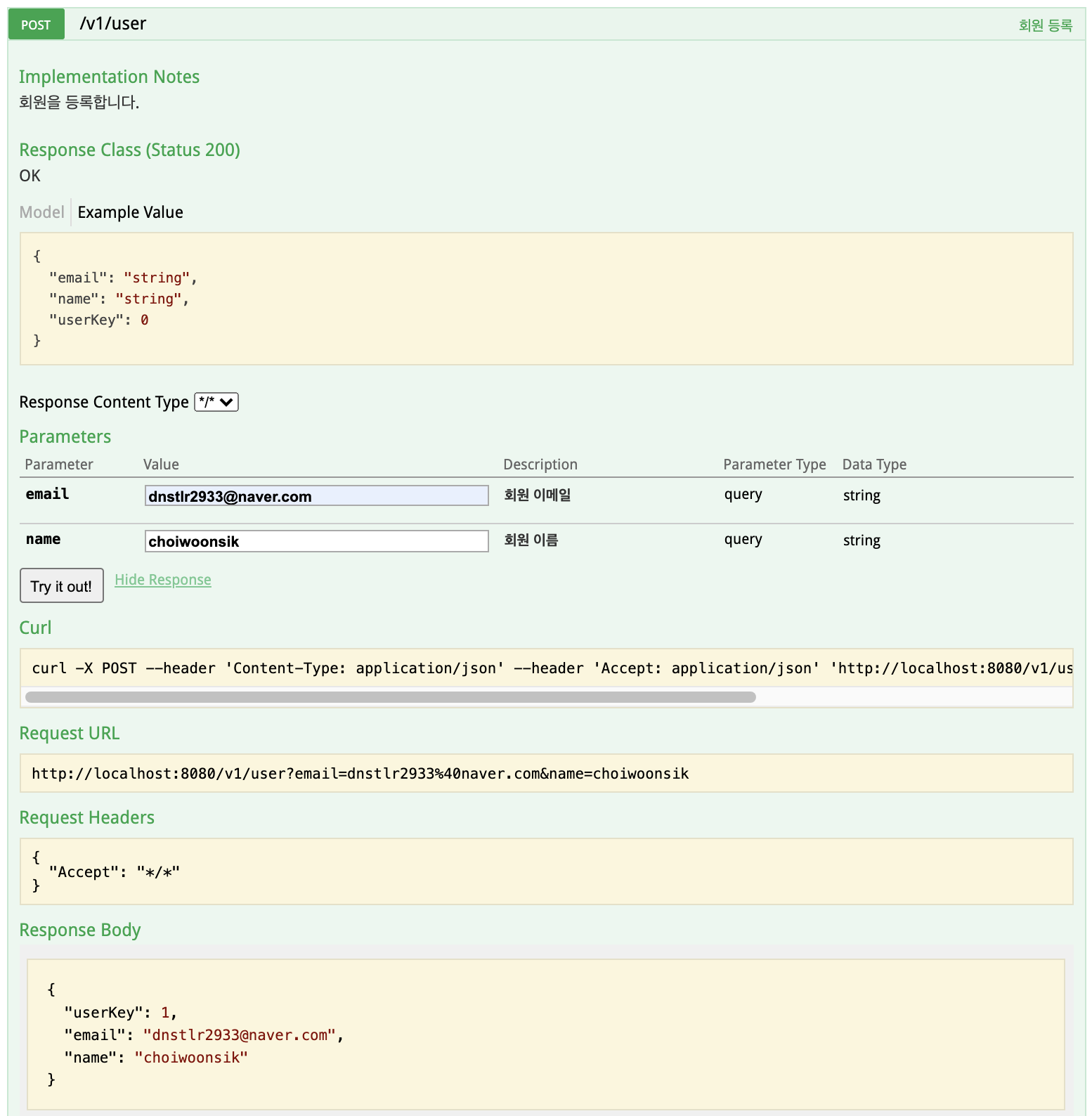1092x1116 pixels.
Task: Click the 회원 등록 summary link
Action: coord(1045,26)
